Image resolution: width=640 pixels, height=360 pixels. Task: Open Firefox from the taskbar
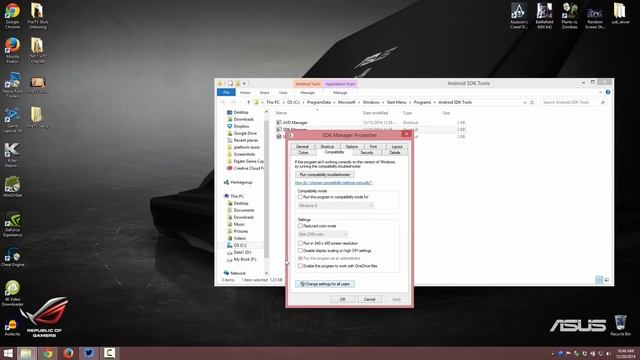pyautogui.click(x=69, y=353)
